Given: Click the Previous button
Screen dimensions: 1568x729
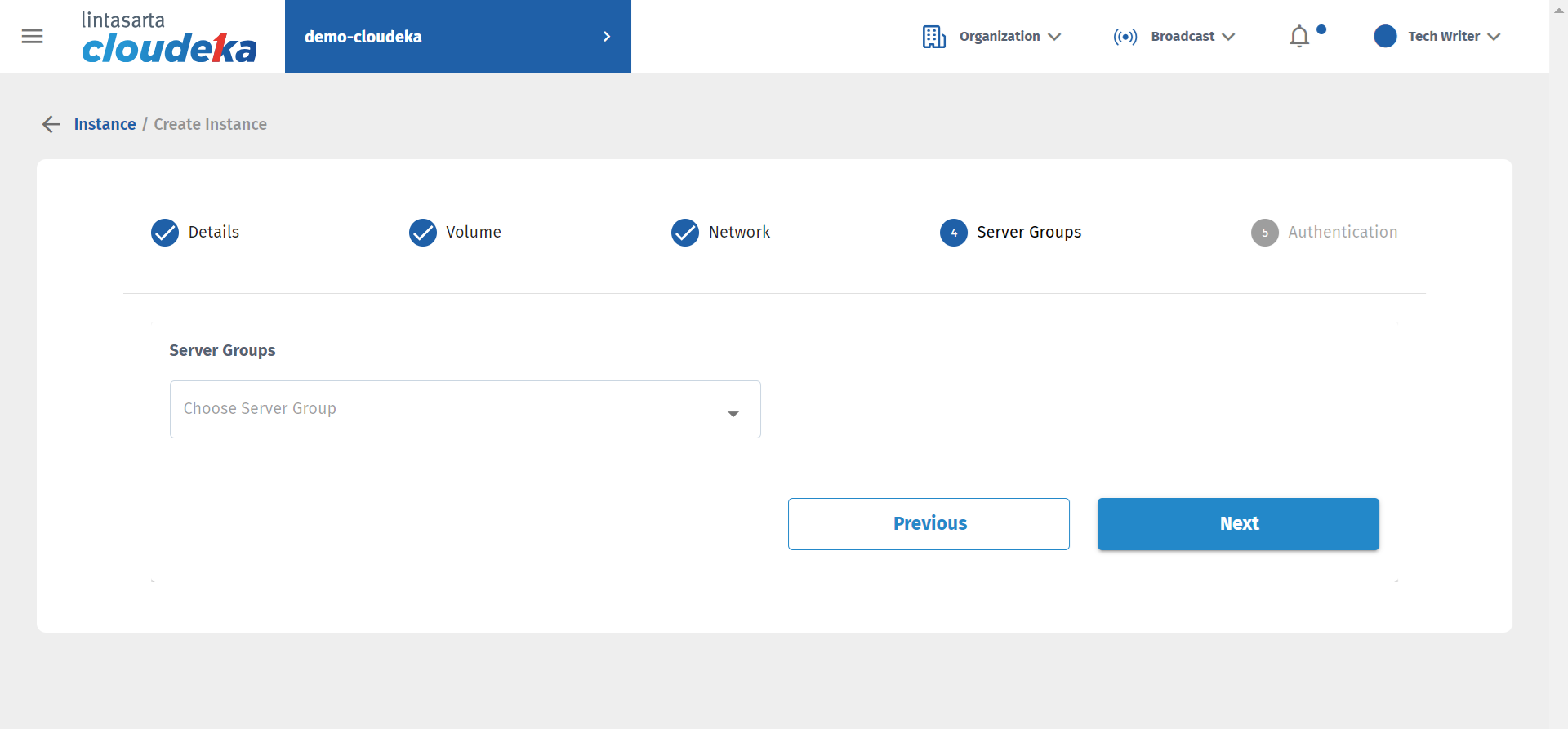Looking at the screenshot, I should coord(929,524).
